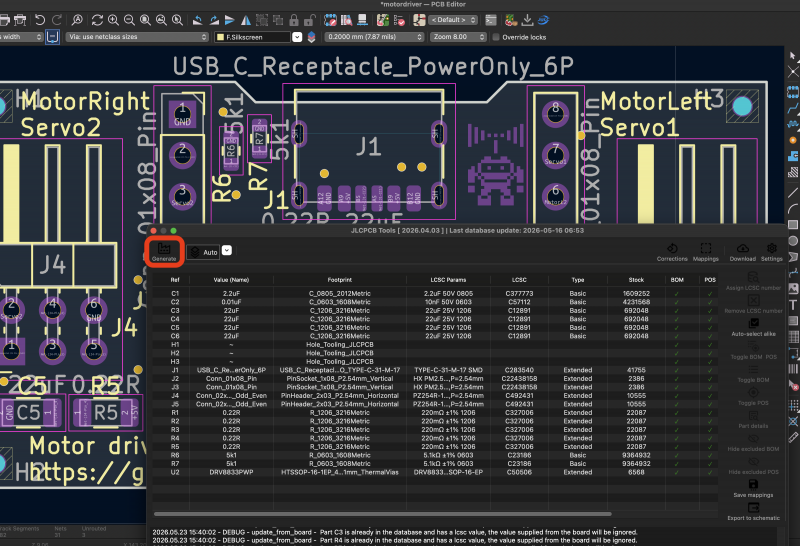Zoom to fit the board
Image resolution: width=800 pixels, height=546 pixels.
pos(145,20)
